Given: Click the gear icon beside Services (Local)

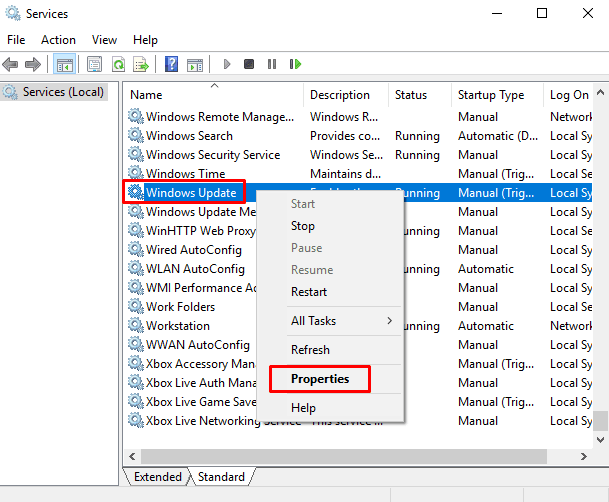Looking at the screenshot, I should pos(10,92).
